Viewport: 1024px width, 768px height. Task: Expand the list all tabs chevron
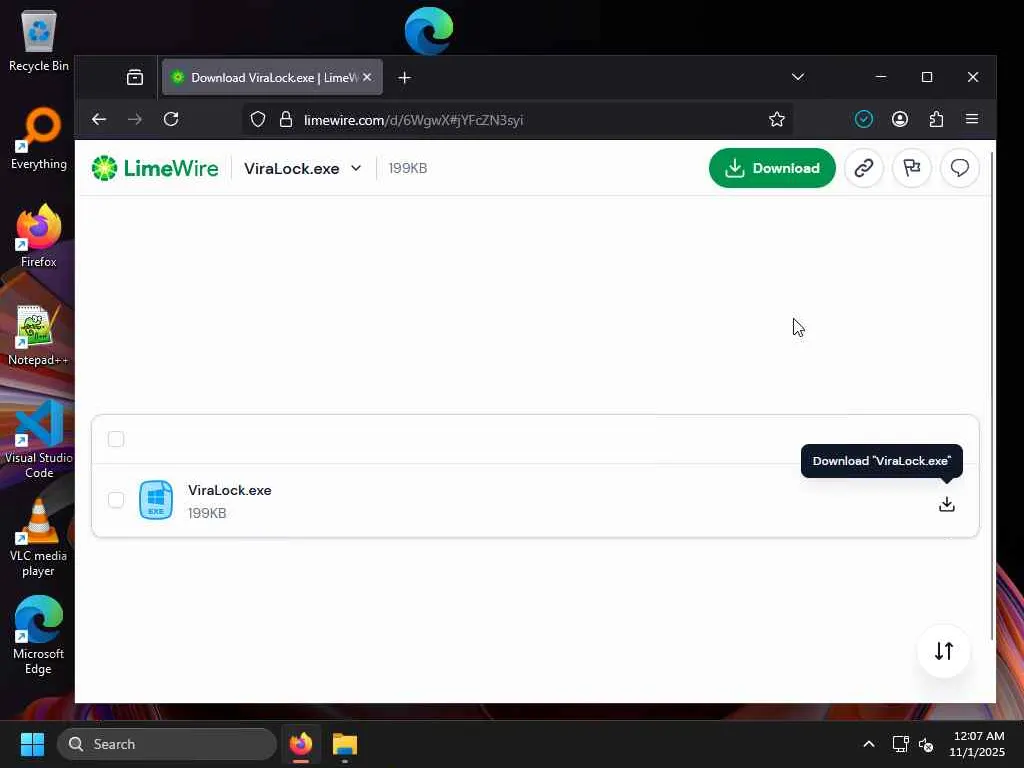click(798, 77)
